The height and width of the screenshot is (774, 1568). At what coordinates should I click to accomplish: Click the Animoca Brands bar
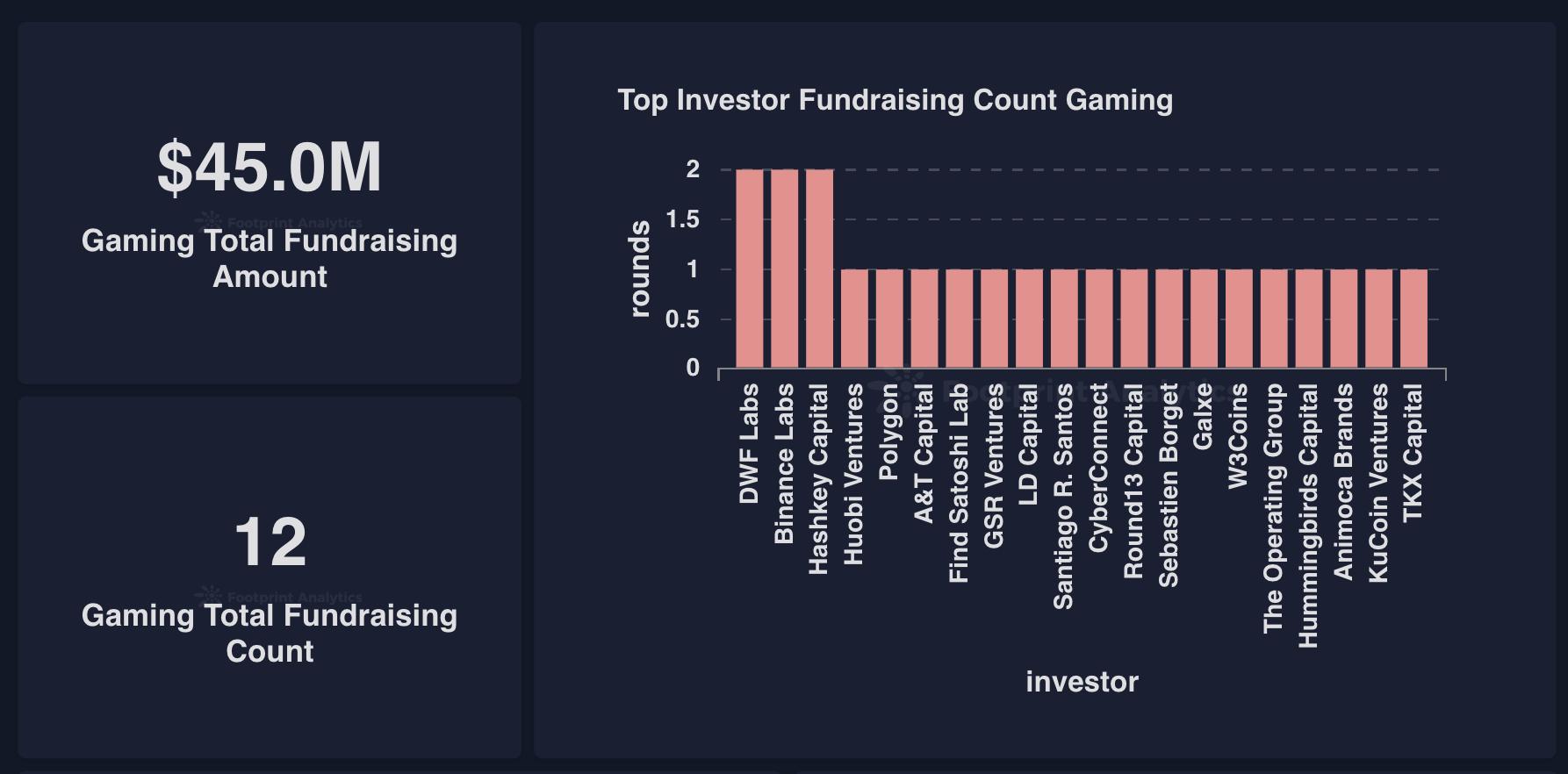(x=1343, y=319)
